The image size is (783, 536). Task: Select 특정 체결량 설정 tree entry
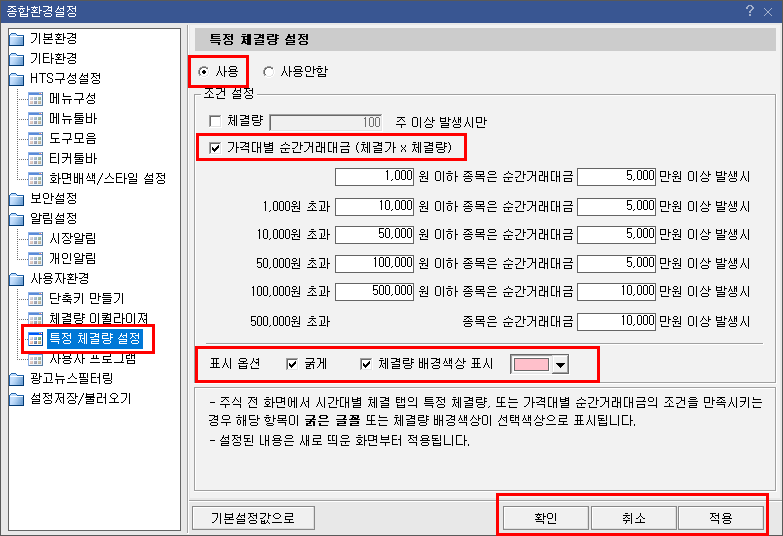pos(95,339)
